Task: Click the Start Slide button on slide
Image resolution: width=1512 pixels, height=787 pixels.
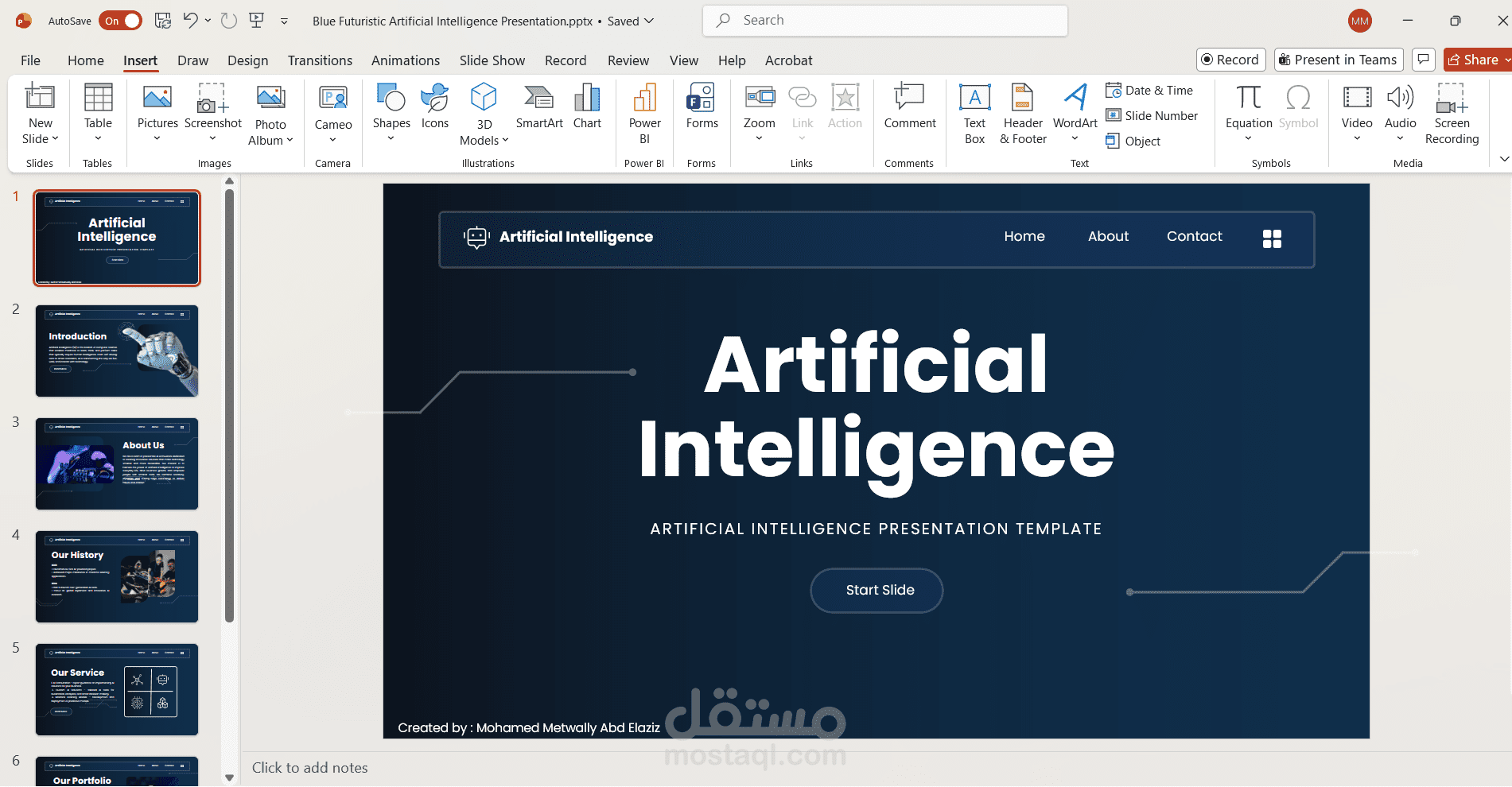Action: [876, 591]
